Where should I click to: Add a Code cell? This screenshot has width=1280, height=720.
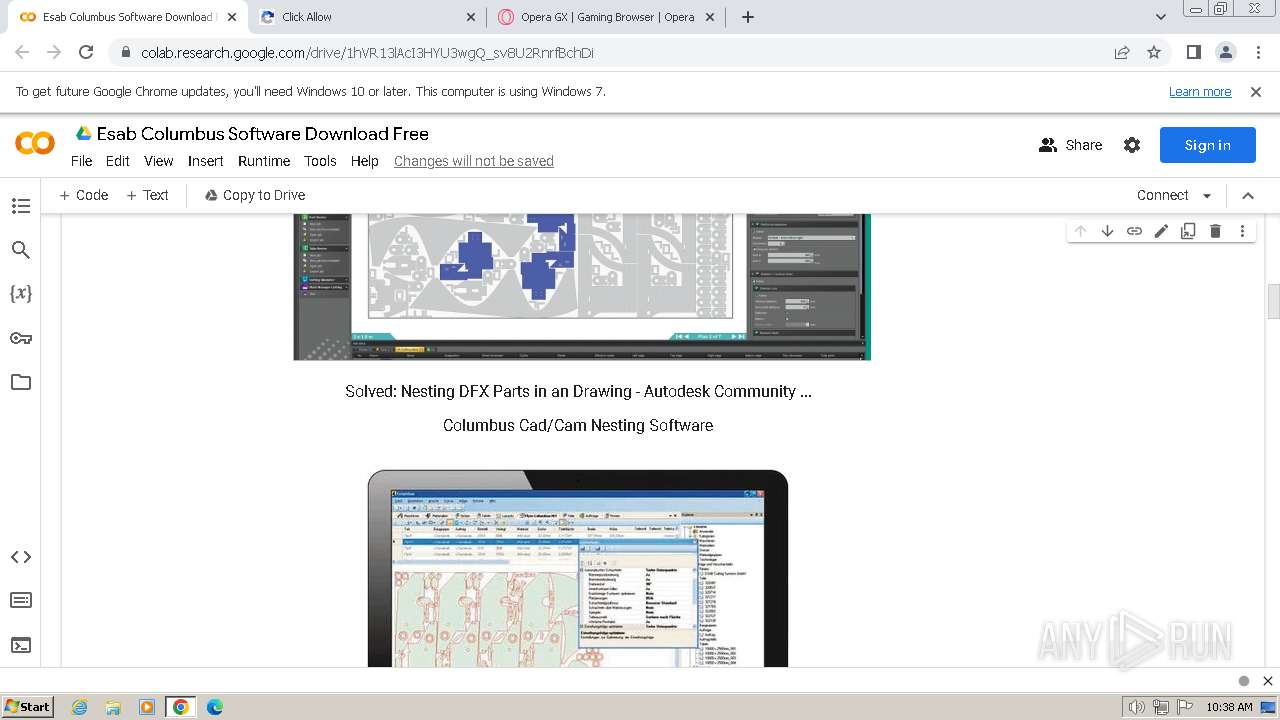pyautogui.click(x=83, y=195)
